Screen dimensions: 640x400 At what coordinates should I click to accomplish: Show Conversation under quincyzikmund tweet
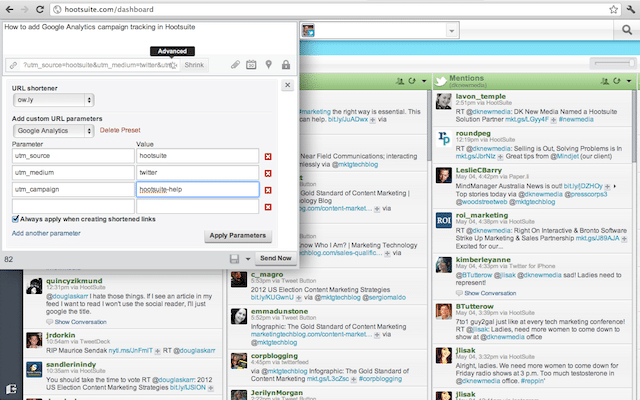click(x=80, y=322)
